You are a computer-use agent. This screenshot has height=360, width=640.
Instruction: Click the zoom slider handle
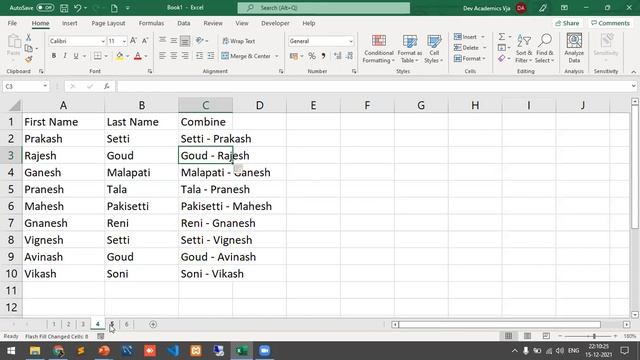click(594, 336)
